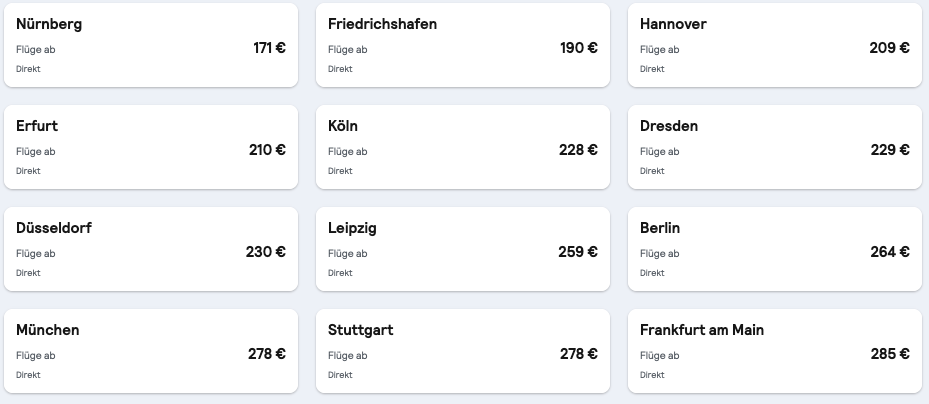
Task: Click 'Flüge ab' text on Düsseldorf card
Action: (x=35, y=253)
